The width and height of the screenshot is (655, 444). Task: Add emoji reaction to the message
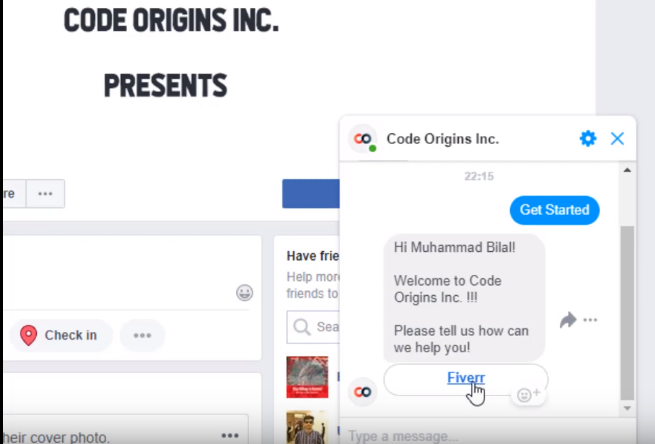coord(528,394)
